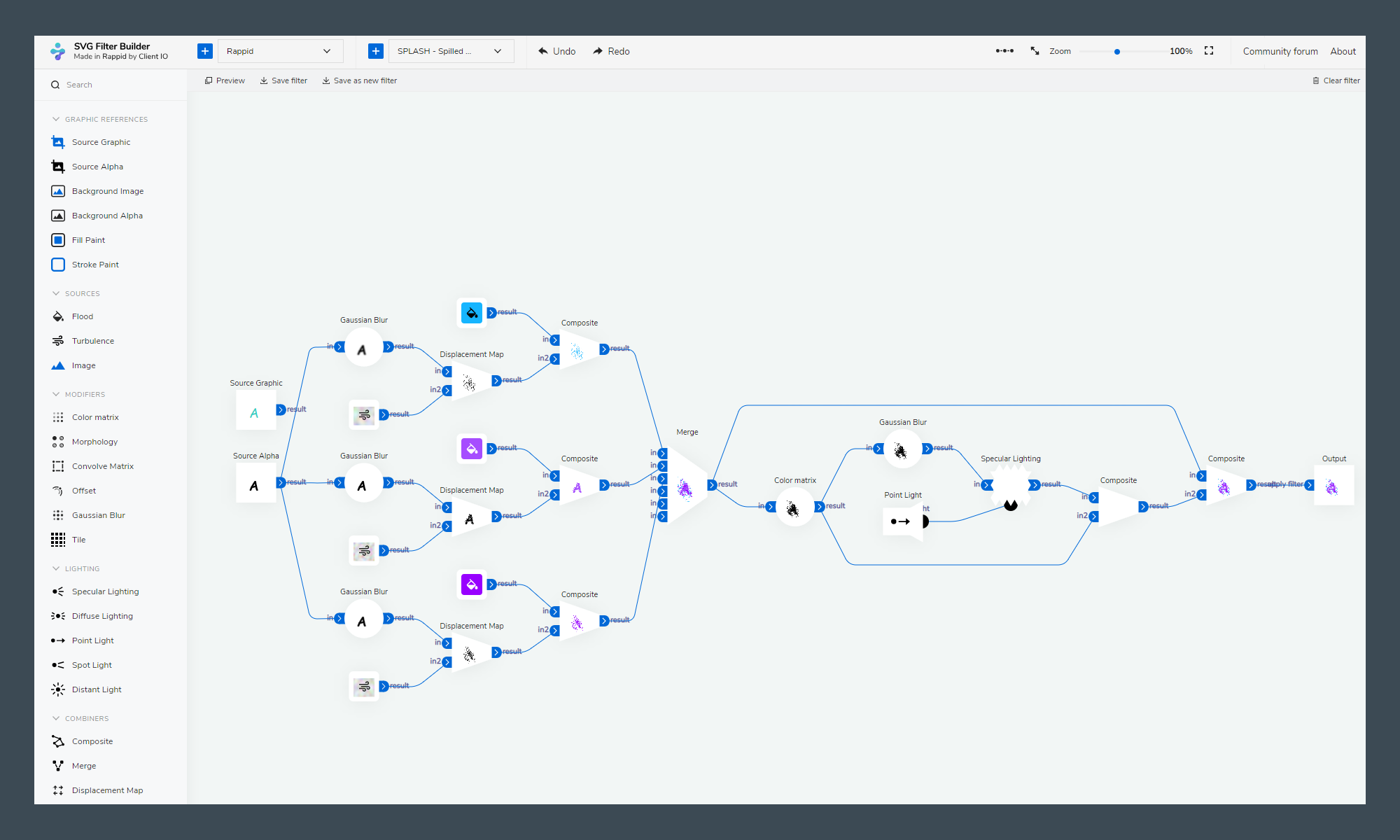Click the Undo button

click(557, 51)
